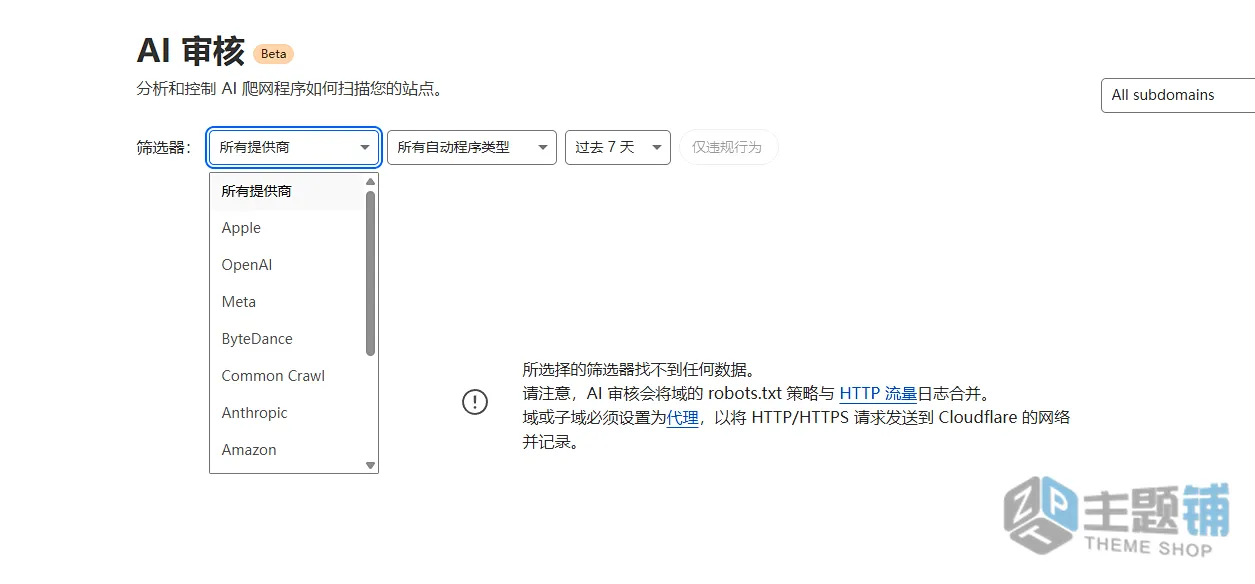Click the provider list scroll-up arrow
The width and height of the screenshot is (1255, 584).
[371, 181]
